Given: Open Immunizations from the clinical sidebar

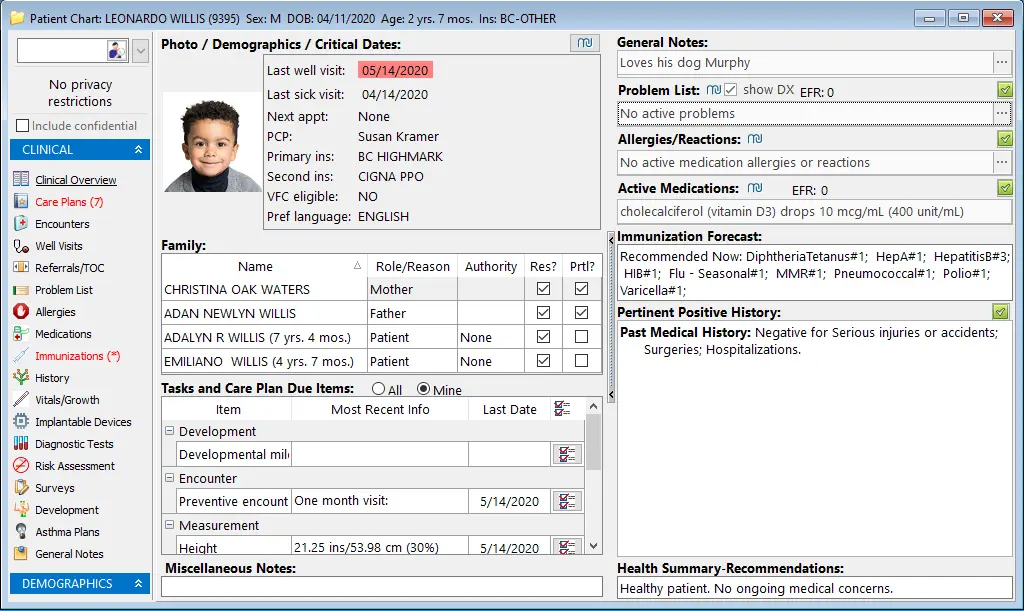Looking at the screenshot, I should click(77, 356).
